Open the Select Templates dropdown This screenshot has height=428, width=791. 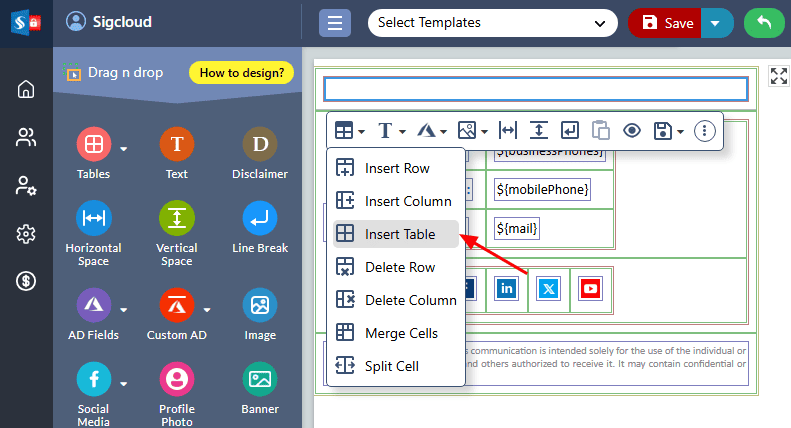pyautogui.click(x=492, y=22)
